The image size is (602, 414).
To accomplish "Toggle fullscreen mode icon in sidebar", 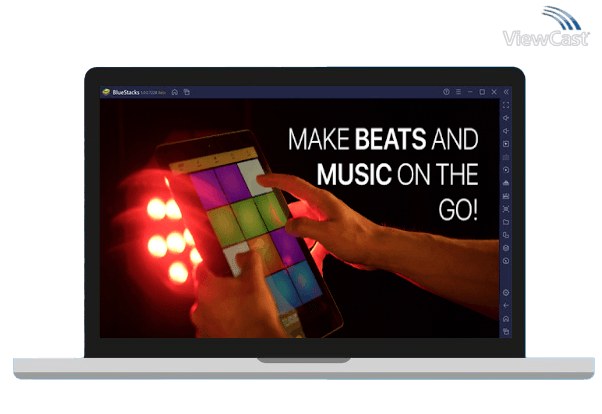I will [x=506, y=105].
